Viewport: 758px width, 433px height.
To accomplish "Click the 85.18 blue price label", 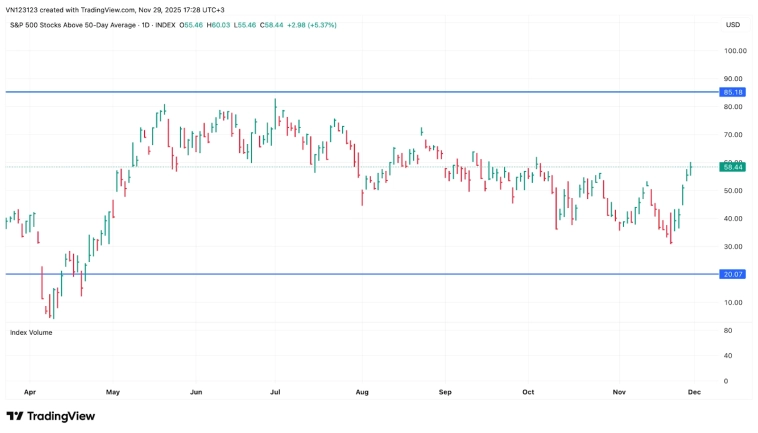I will pos(733,92).
